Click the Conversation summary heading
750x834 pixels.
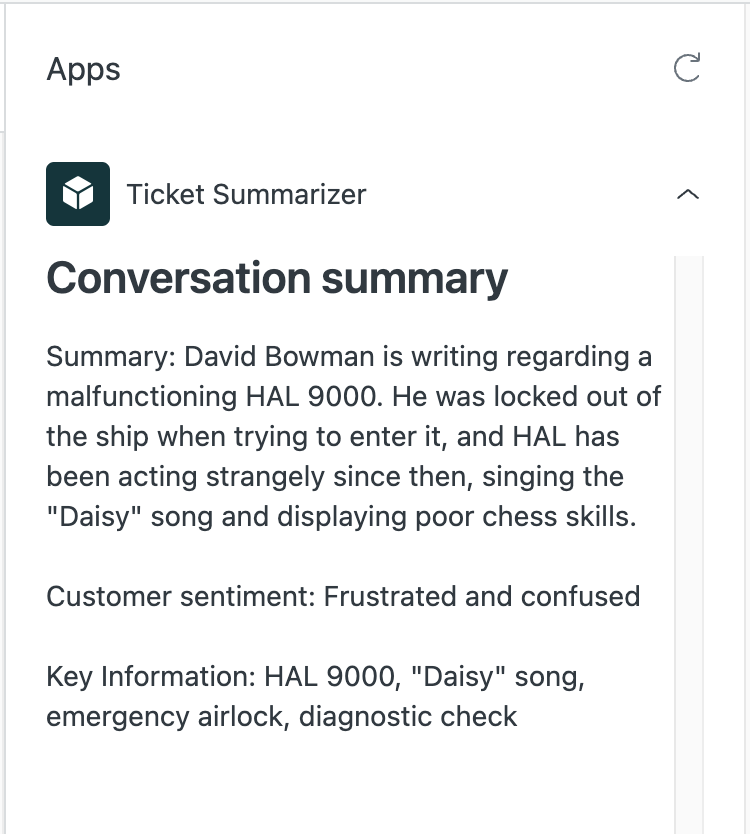pyautogui.click(x=276, y=278)
